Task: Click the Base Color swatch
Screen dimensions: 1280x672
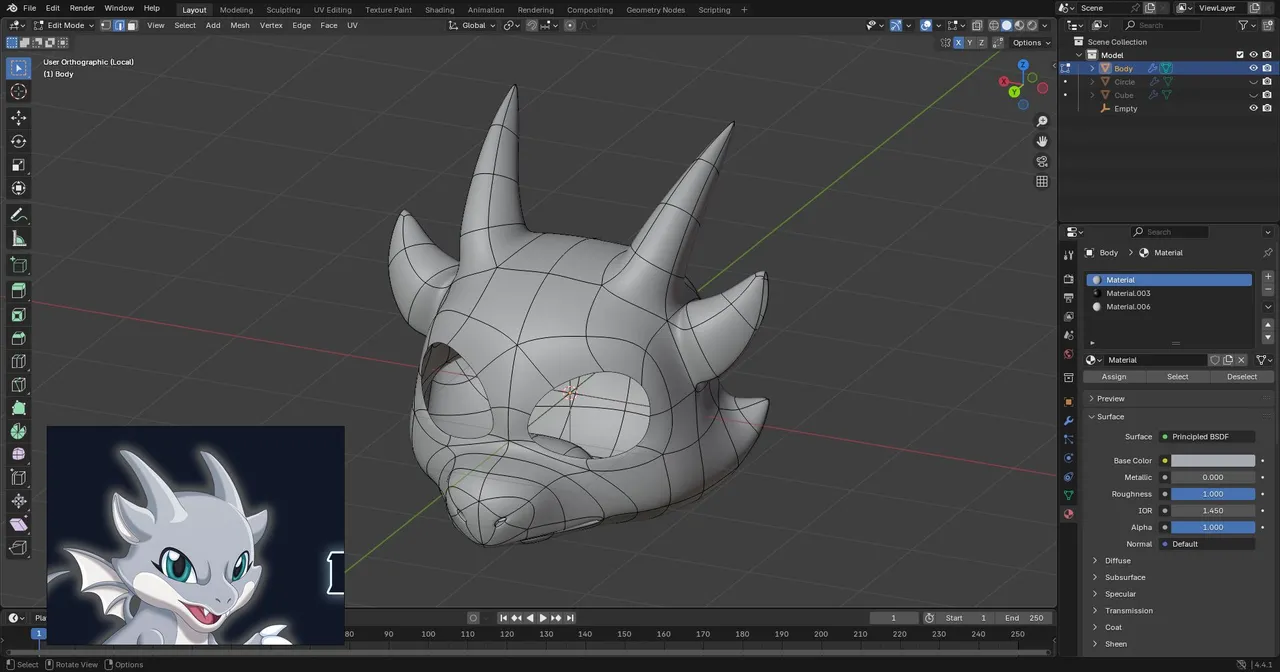Action: click(x=1213, y=461)
